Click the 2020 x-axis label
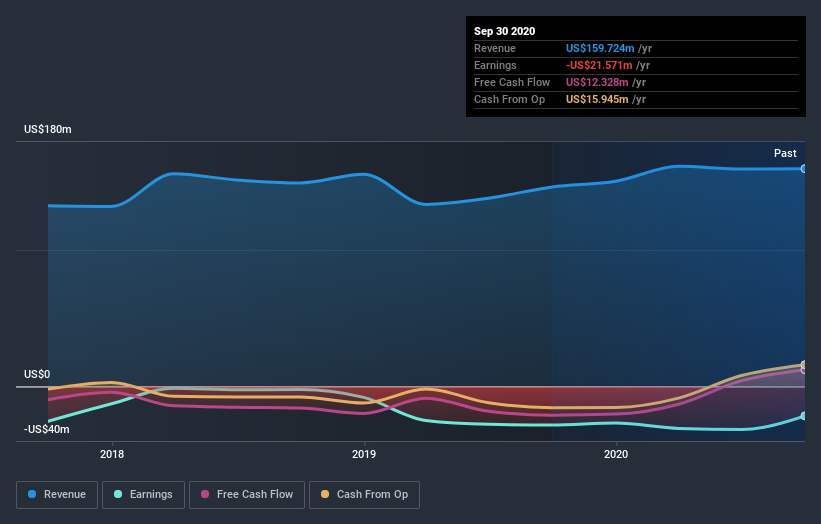821x524 pixels. click(616, 454)
